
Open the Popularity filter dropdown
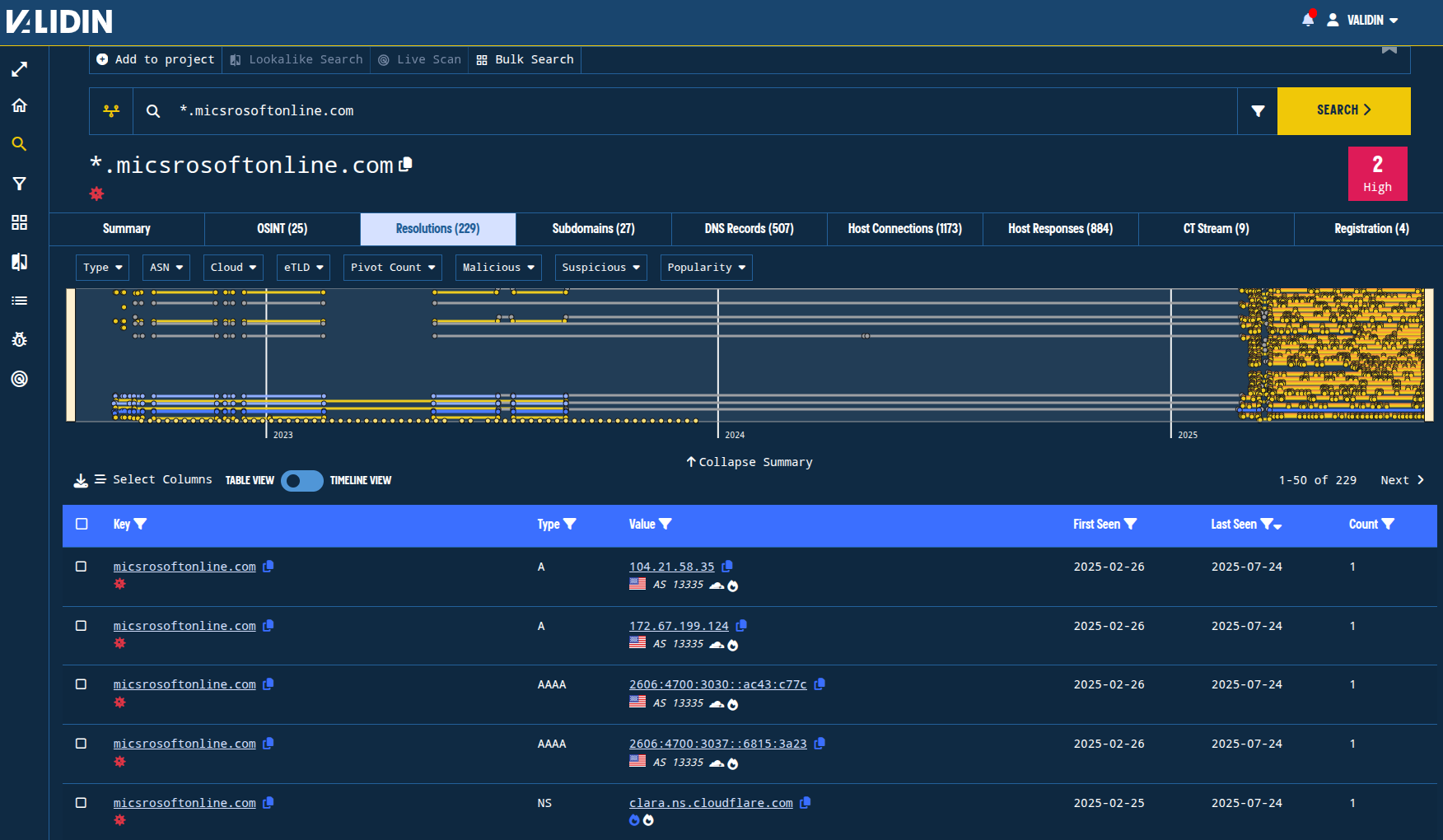pyautogui.click(x=707, y=268)
